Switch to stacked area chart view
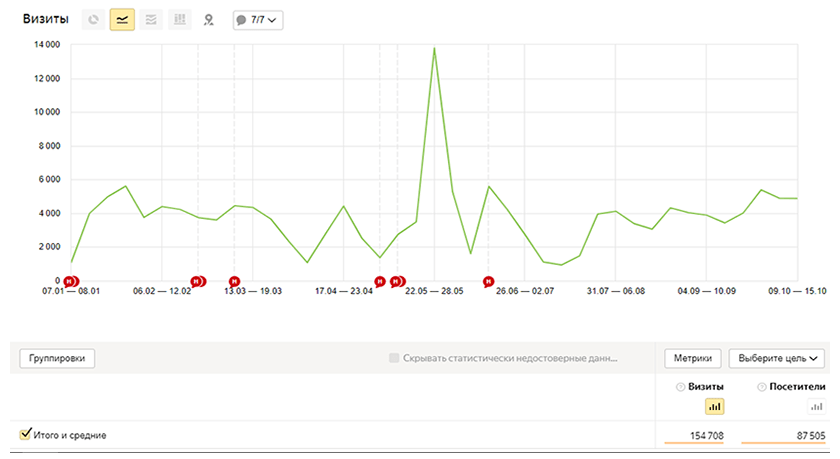840x459 pixels. [x=151, y=19]
